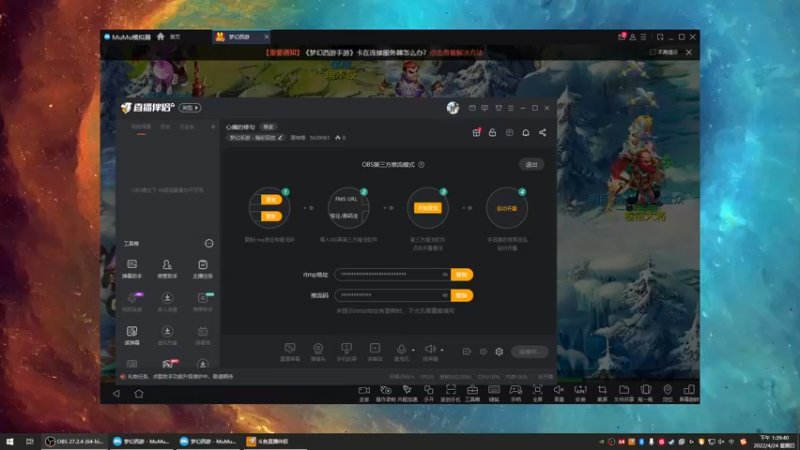Copy the rtmp address
Viewport: 800px width, 450px height.
462,274
